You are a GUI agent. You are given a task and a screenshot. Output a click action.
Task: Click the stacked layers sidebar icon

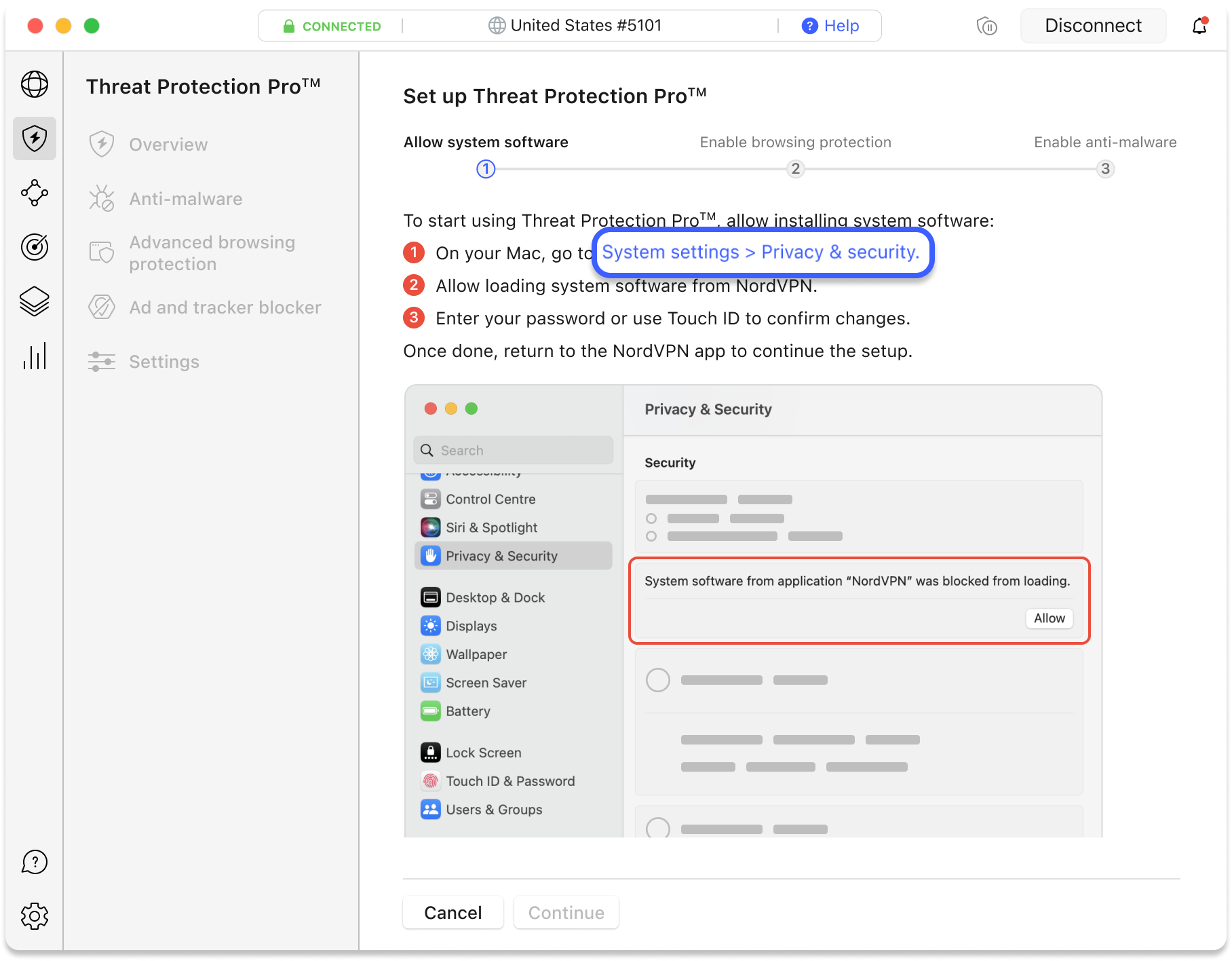[x=35, y=301]
